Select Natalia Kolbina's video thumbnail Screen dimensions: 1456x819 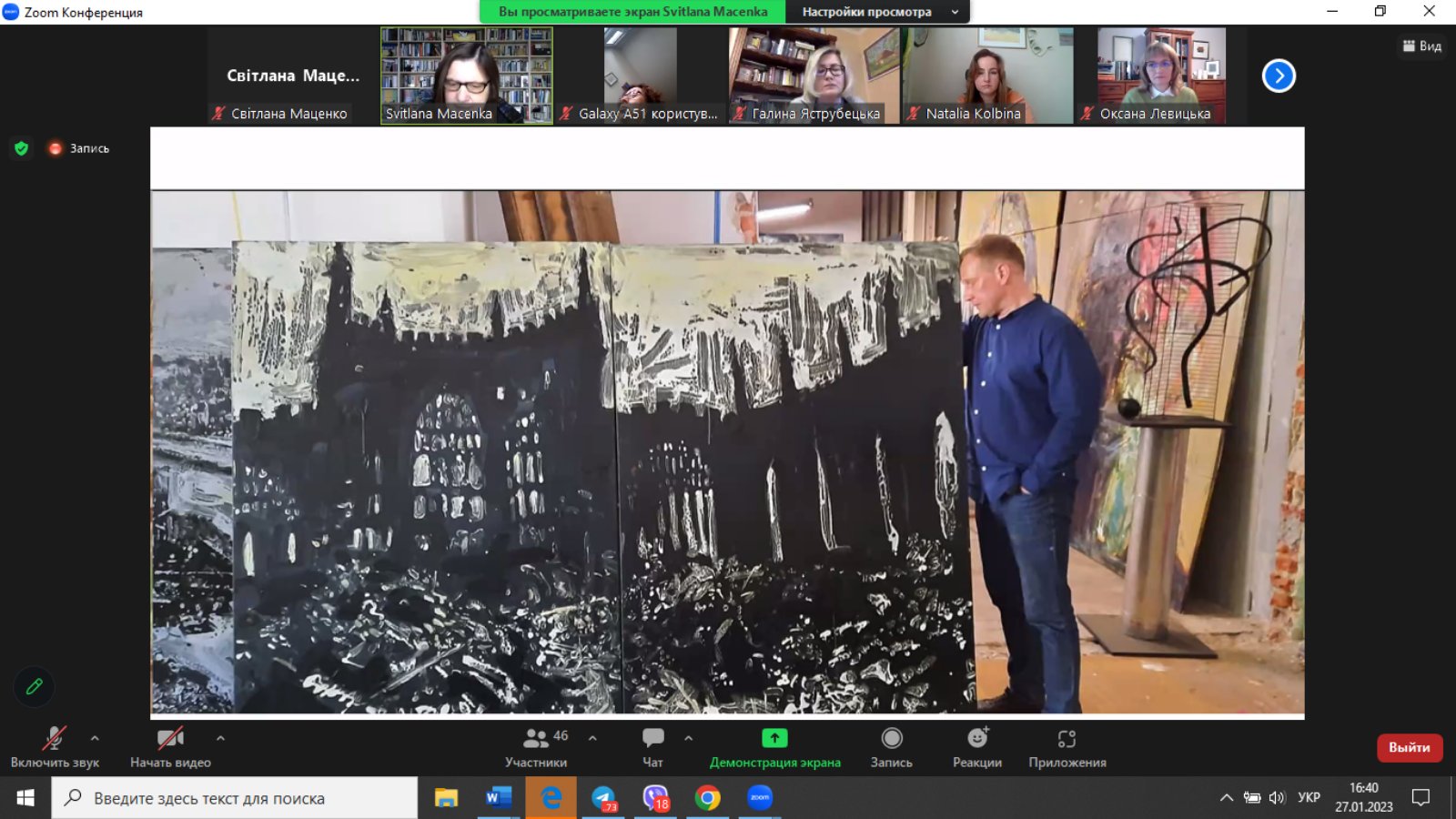point(987,75)
